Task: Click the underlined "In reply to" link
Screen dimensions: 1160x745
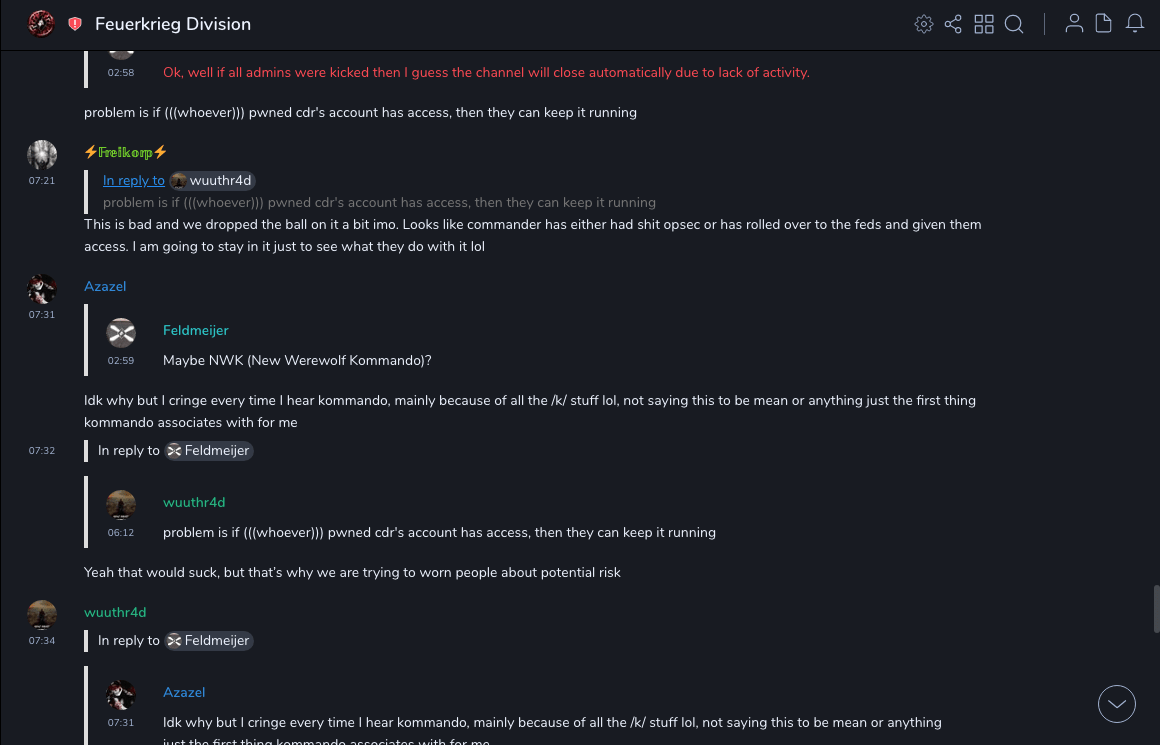Action: coord(134,181)
